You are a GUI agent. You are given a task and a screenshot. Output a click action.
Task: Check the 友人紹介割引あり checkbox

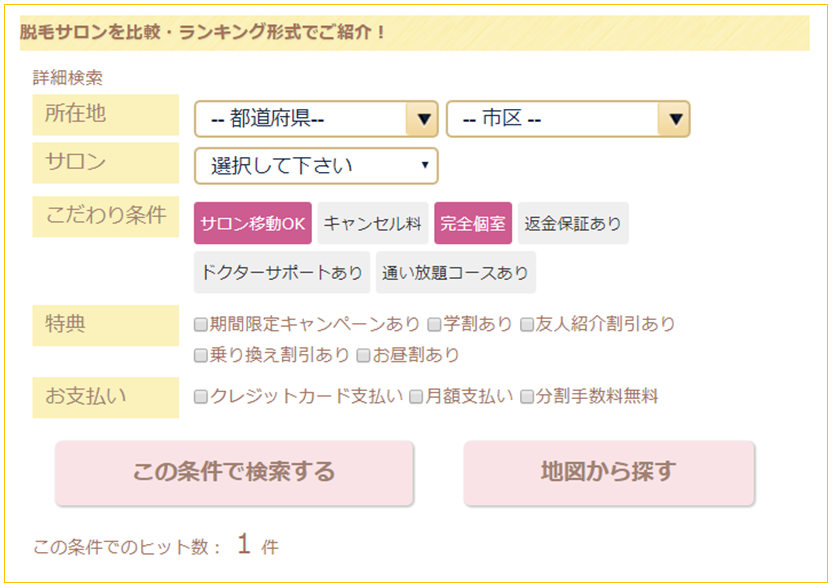coord(527,324)
